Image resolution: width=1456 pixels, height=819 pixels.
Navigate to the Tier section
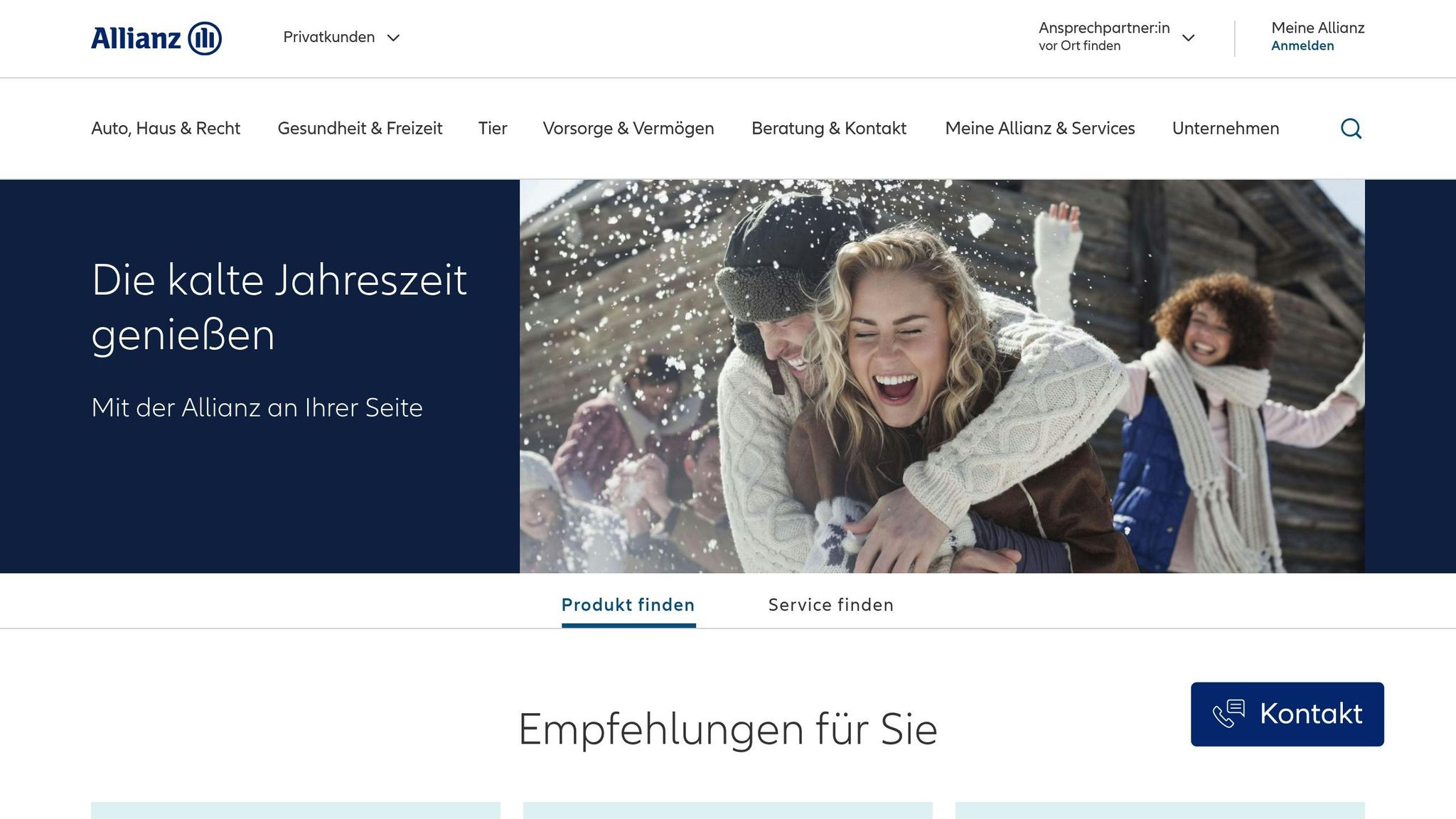tap(493, 129)
